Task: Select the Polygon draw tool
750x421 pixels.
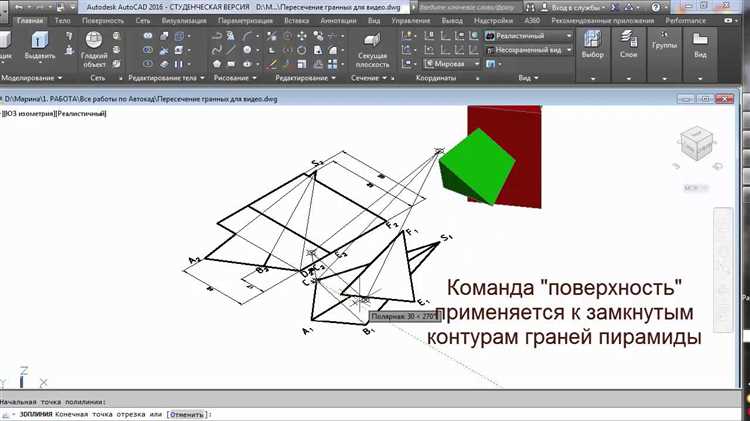Action: 217,64
